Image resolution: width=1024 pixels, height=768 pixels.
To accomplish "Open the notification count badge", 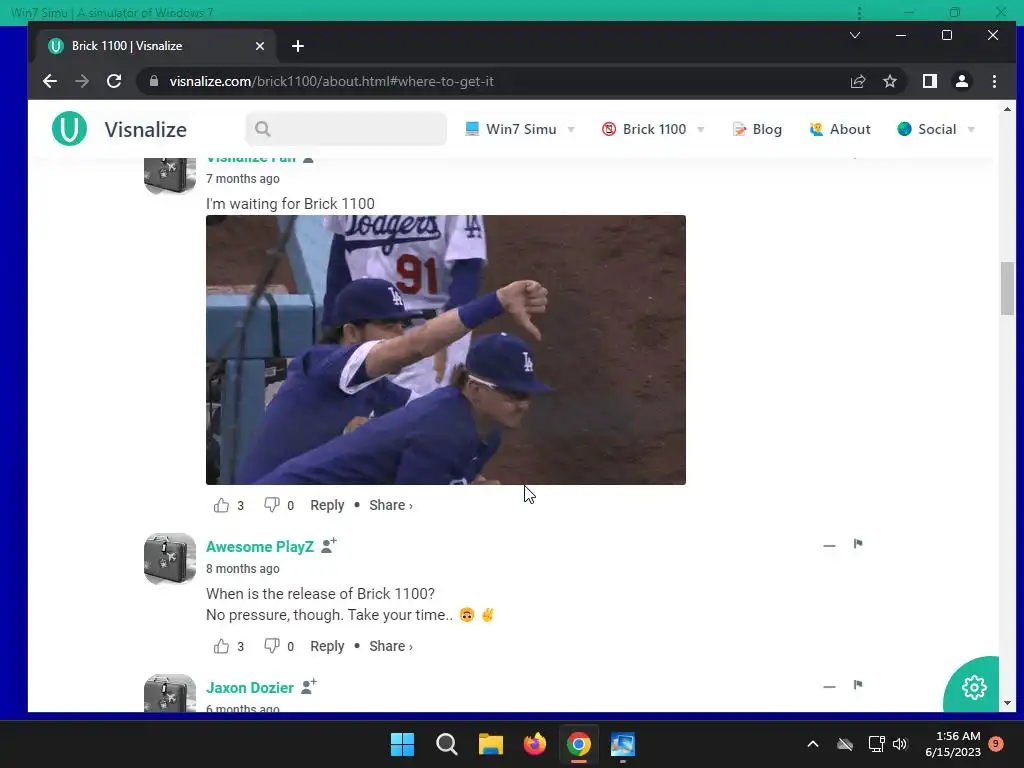I will [x=996, y=744].
